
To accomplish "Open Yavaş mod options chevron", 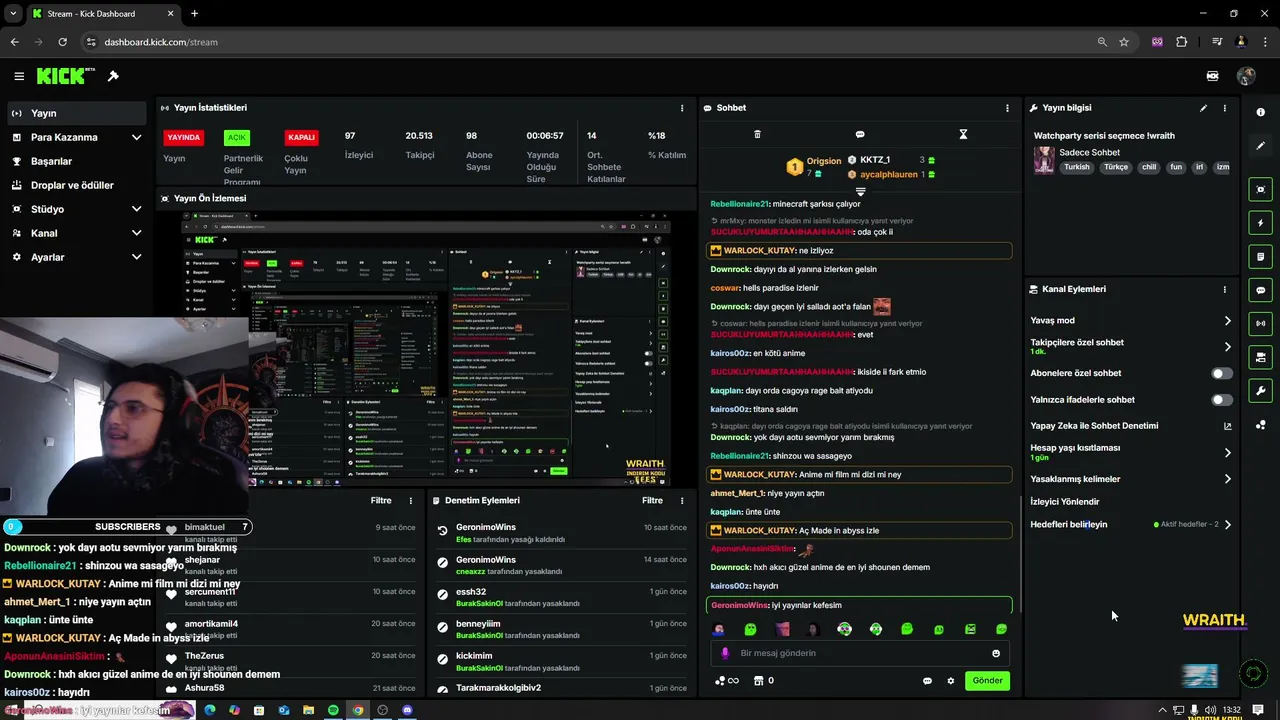I will coord(1228,321).
